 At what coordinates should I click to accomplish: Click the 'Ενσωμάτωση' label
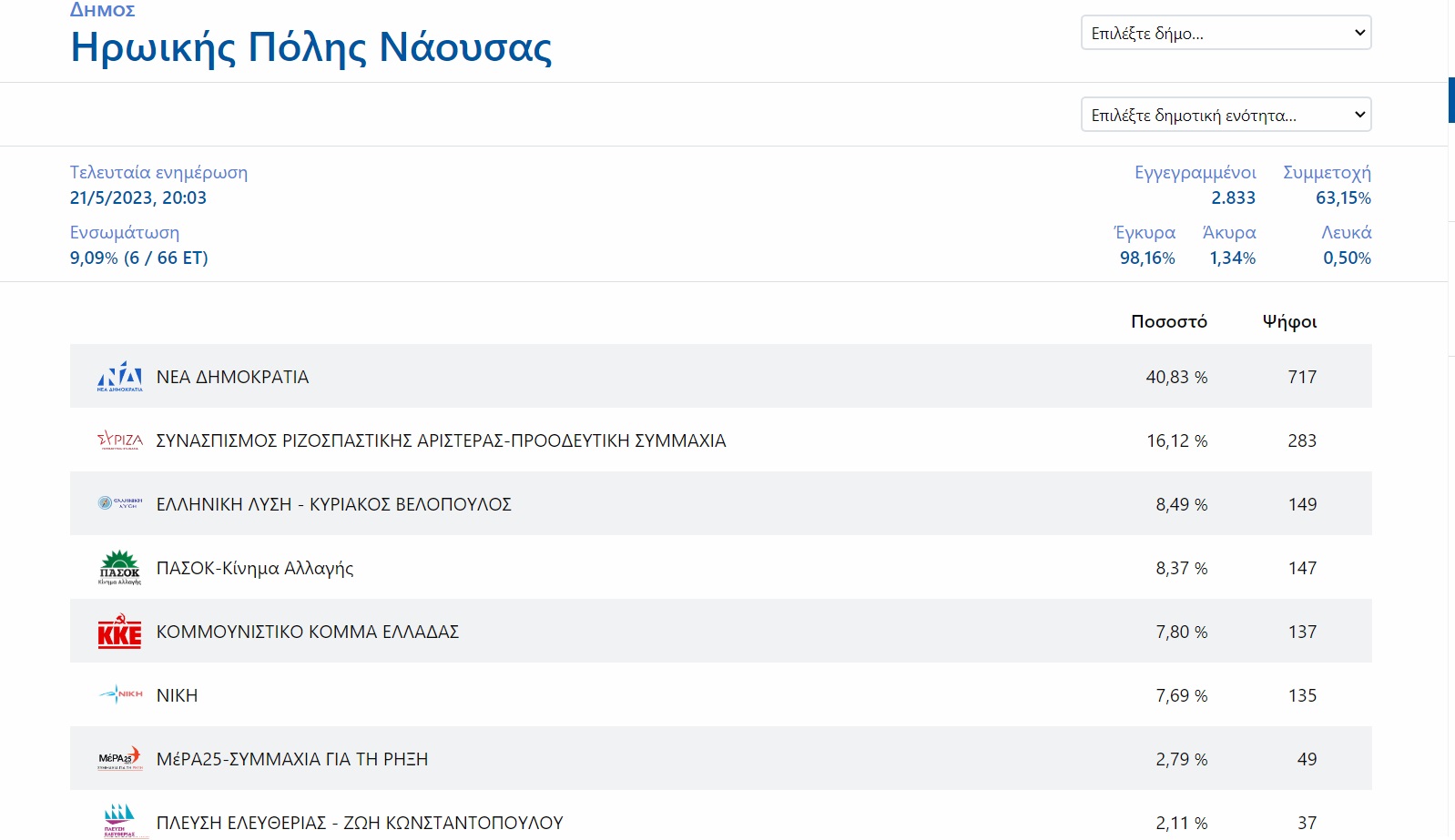pos(125,233)
